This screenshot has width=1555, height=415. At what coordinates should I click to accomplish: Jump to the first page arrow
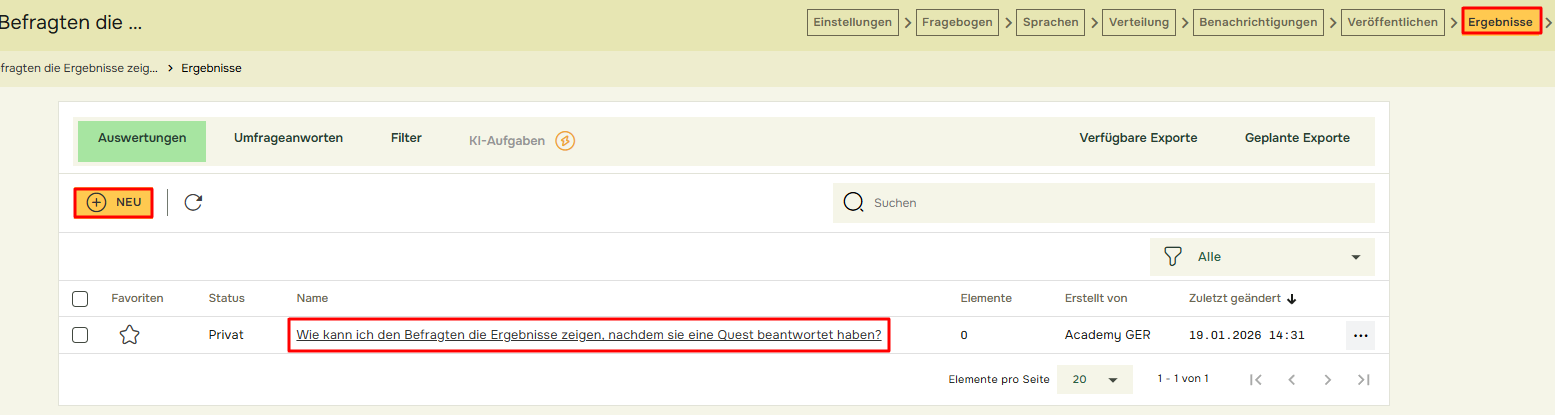[1257, 380]
